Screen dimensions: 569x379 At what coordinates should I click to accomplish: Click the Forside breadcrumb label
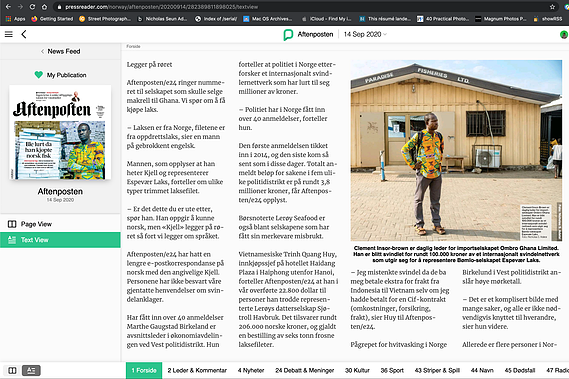133,46
